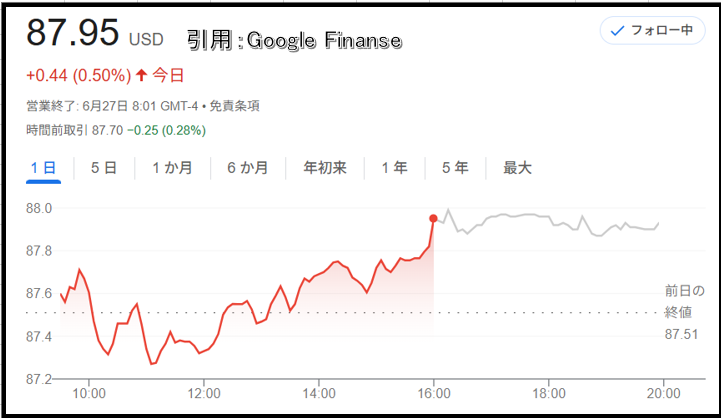The height and width of the screenshot is (418, 721).
Task: Click the 時間前取引 87.70 pre-market text
Action: click(74, 131)
